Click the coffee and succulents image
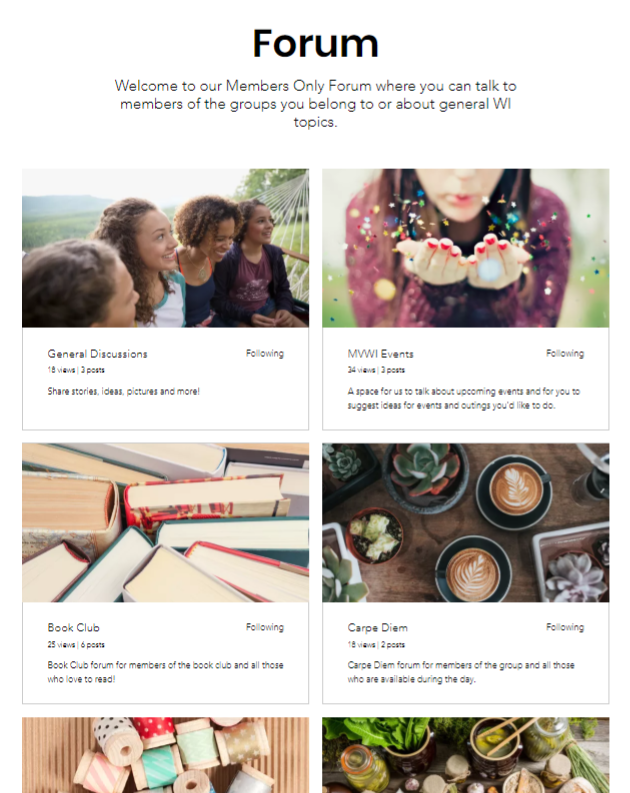 click(x=466, y=522)
